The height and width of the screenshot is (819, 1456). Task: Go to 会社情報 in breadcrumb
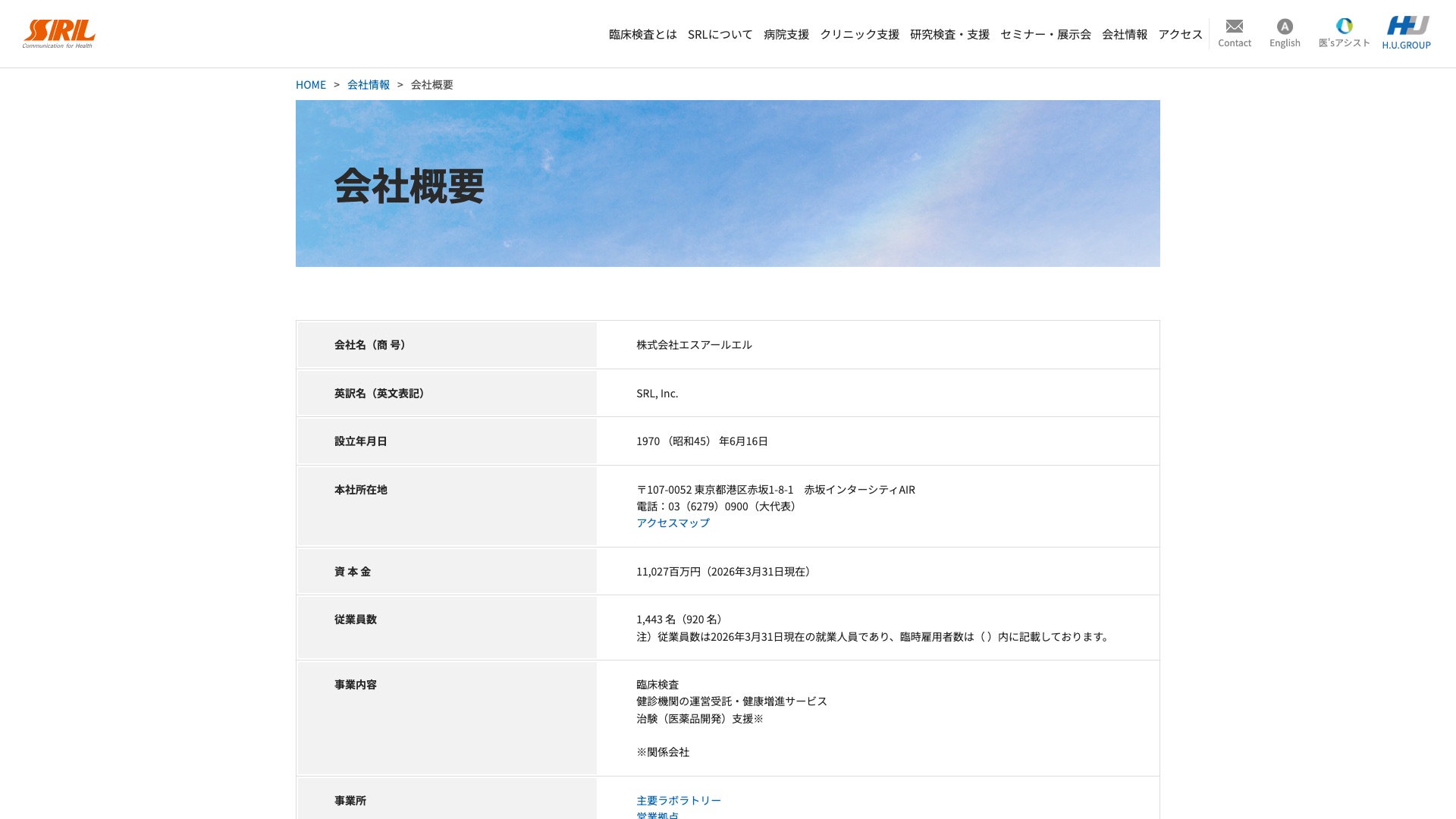tap(369, 84)
